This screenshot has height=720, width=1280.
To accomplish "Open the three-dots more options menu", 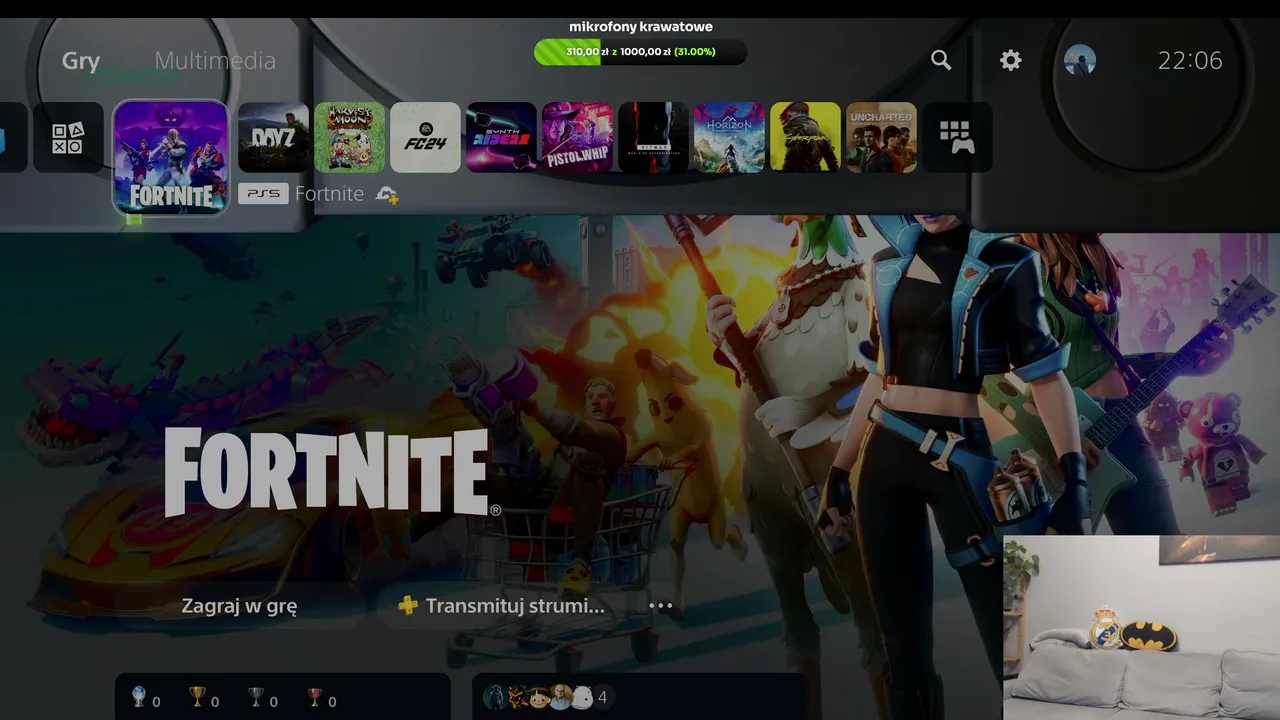I will tap(661, 605).
